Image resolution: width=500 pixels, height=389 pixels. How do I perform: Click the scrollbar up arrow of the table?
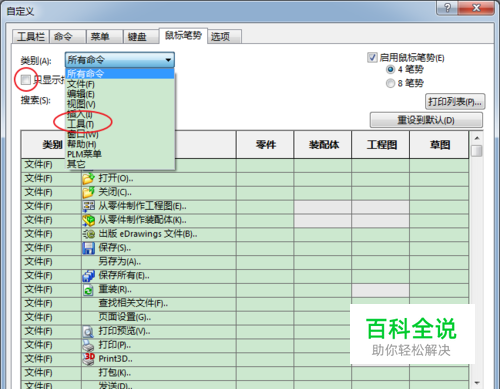(477, 138)
